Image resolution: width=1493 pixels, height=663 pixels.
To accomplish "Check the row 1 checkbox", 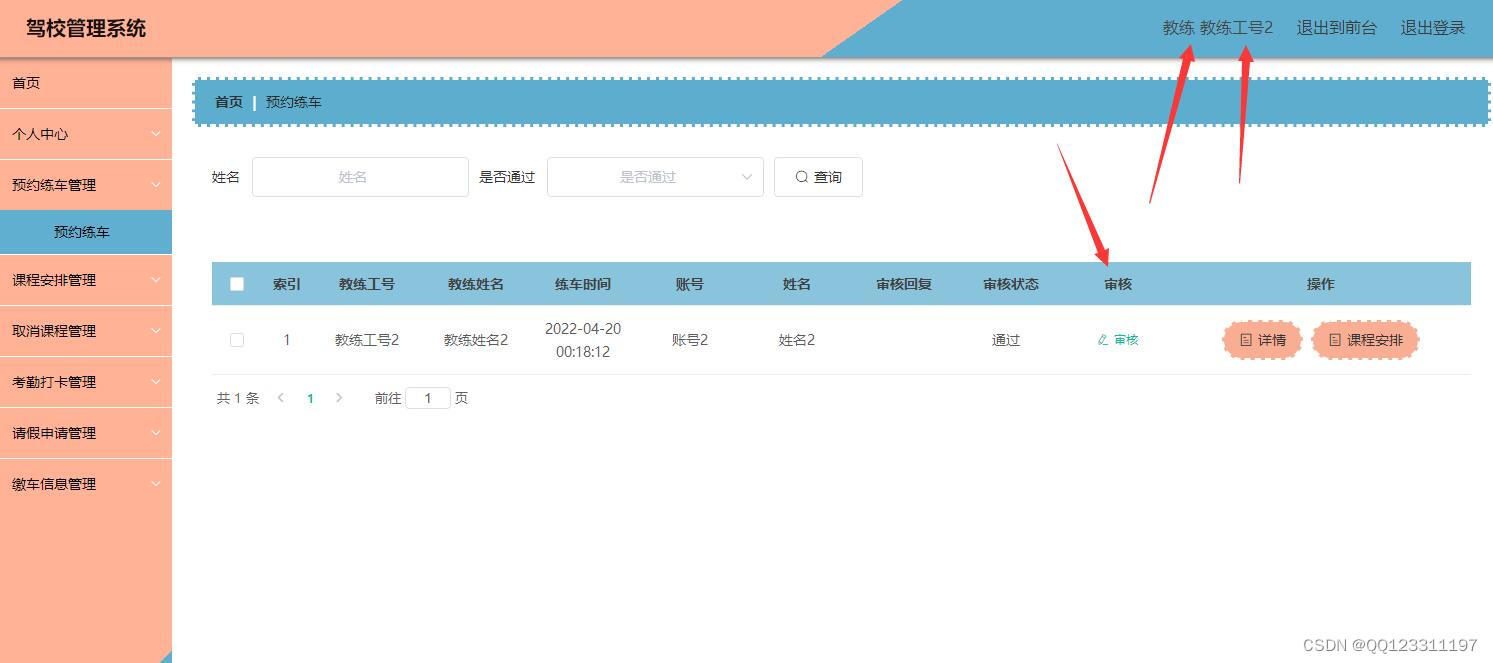I will click(x=237, y=340).
